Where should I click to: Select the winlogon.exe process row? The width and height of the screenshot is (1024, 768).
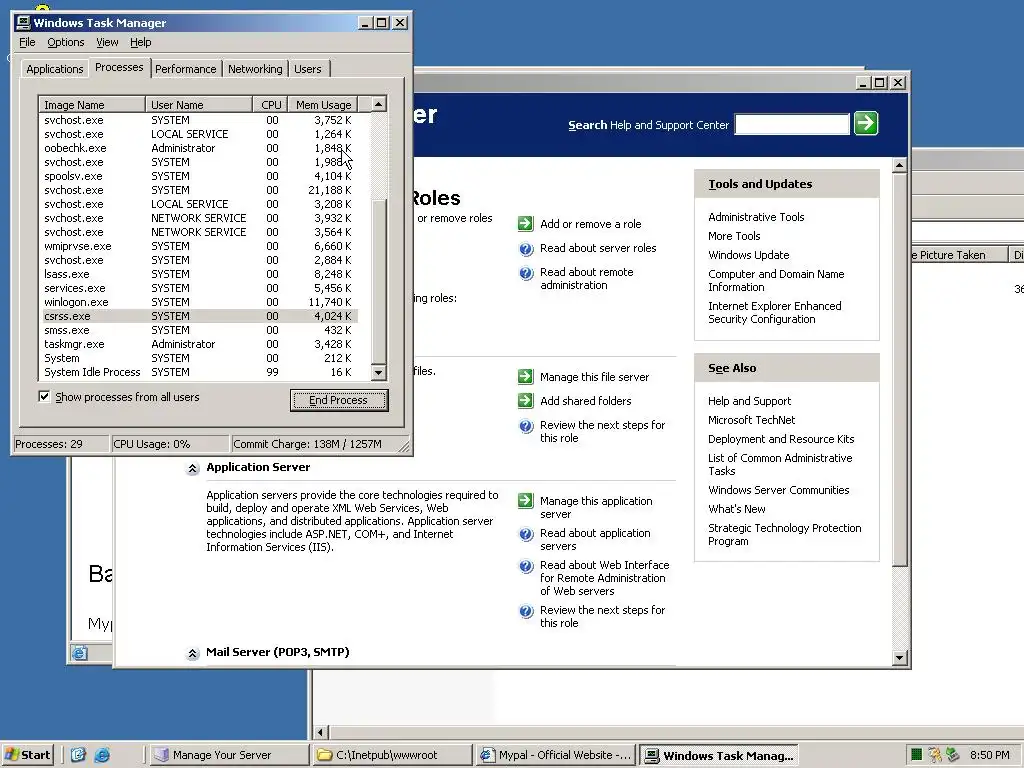tap(199, 302)
